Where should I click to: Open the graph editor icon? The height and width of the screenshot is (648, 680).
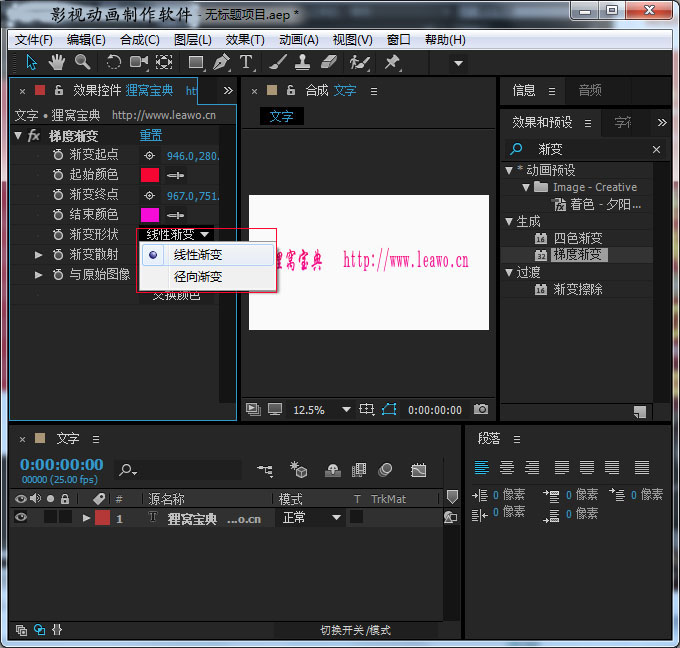point(418,470)
